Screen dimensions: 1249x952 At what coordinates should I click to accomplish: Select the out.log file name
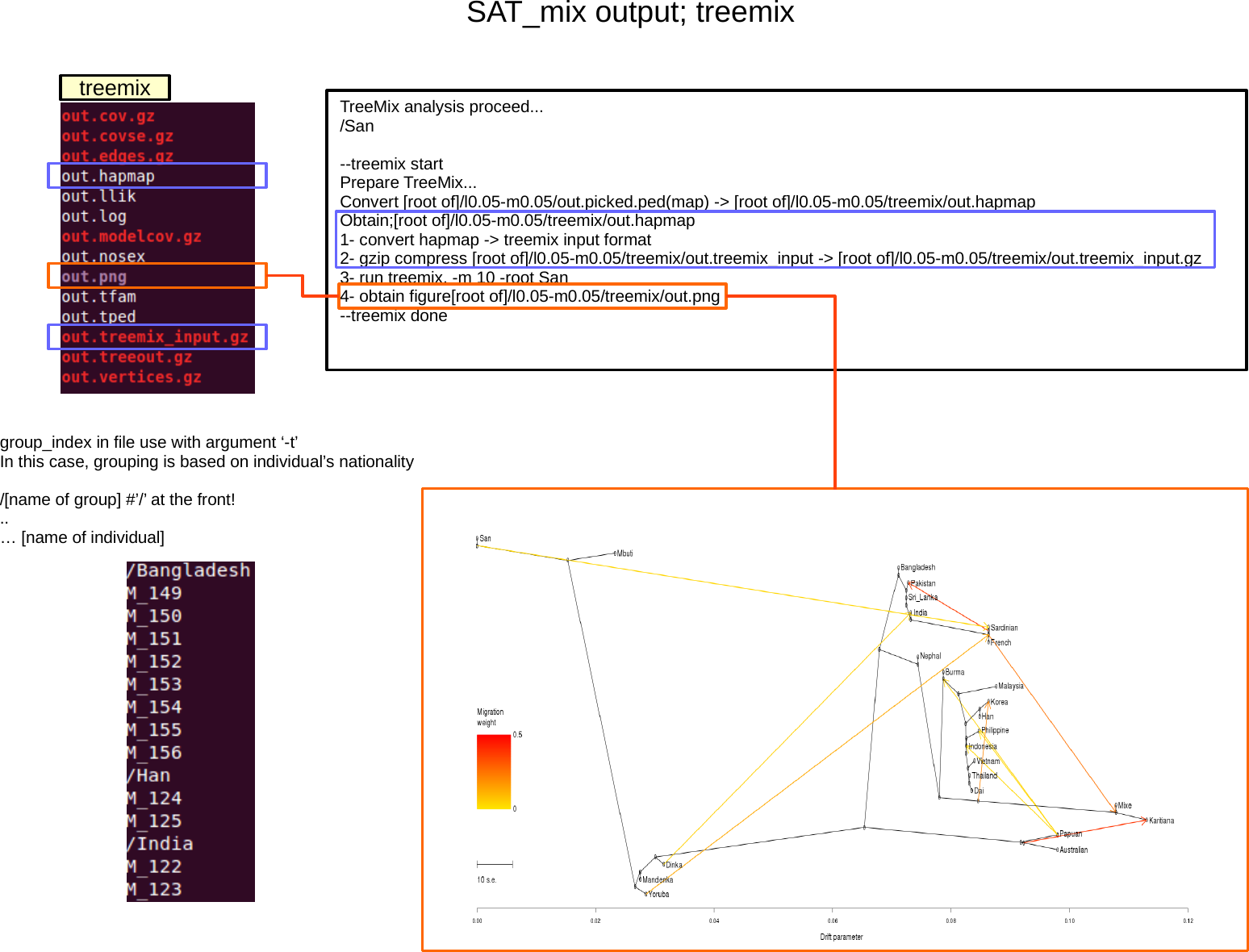pyautogui.click(x=94, y=216)
